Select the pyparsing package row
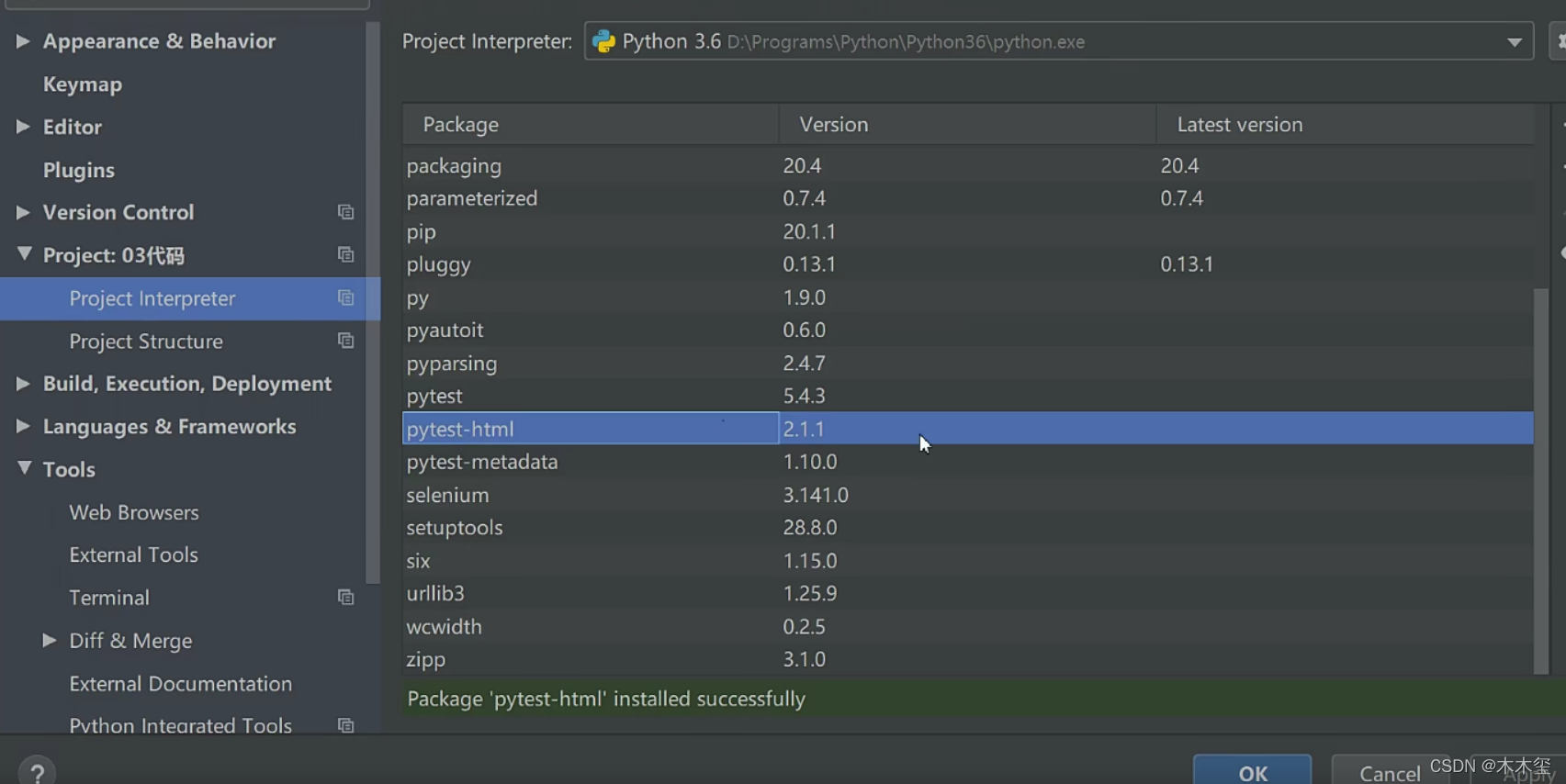 click(x=968, y=363)
